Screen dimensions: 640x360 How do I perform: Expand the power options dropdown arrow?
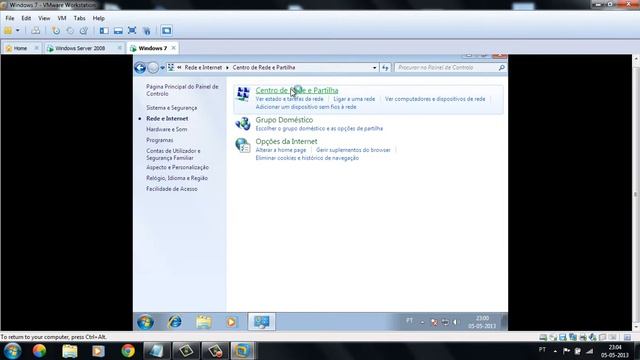point(18,31)
